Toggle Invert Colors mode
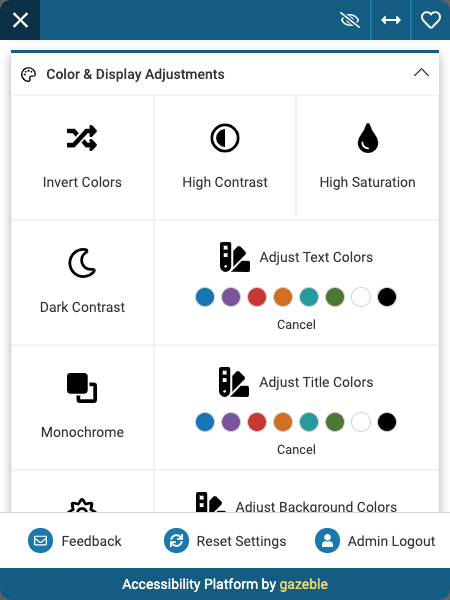This screenshot has height=600, width=450. 82,157
